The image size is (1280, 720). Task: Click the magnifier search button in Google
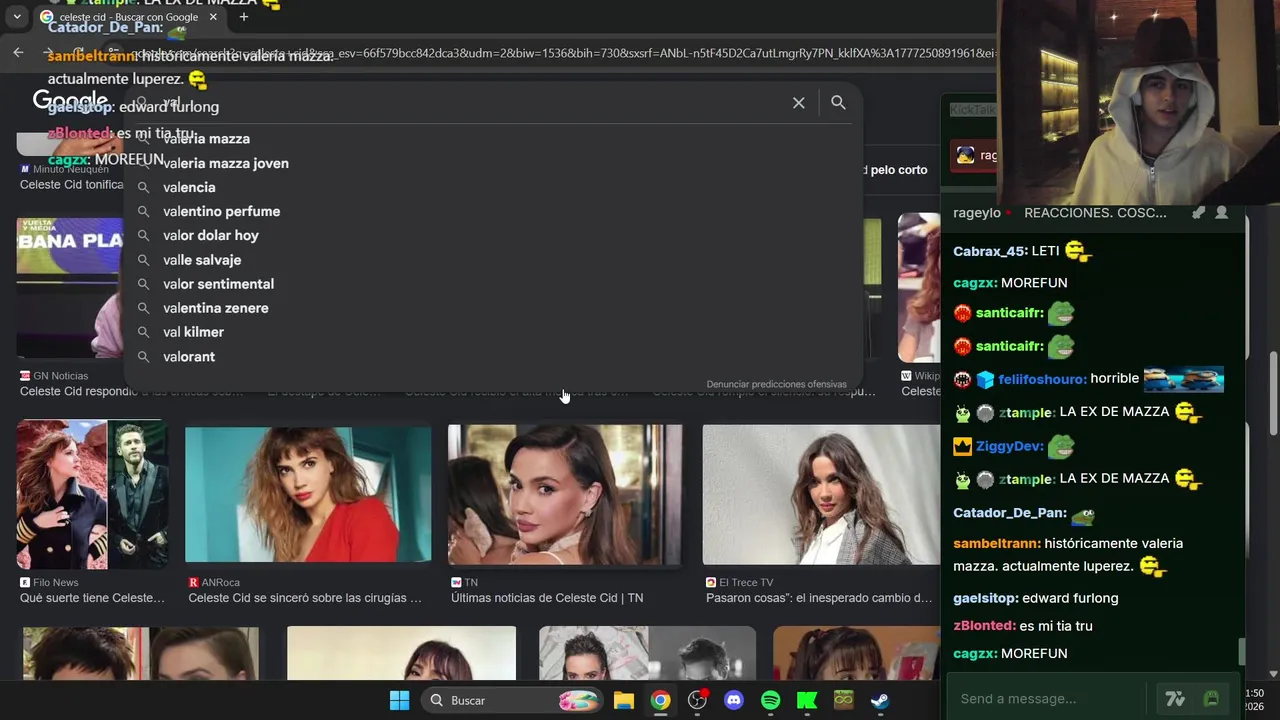[x=838, y=103]
